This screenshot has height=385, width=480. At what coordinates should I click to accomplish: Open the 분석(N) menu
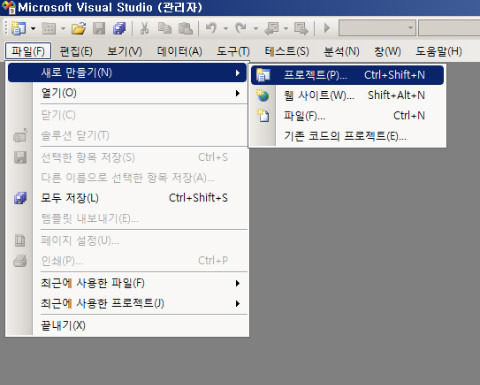[342, 51]
